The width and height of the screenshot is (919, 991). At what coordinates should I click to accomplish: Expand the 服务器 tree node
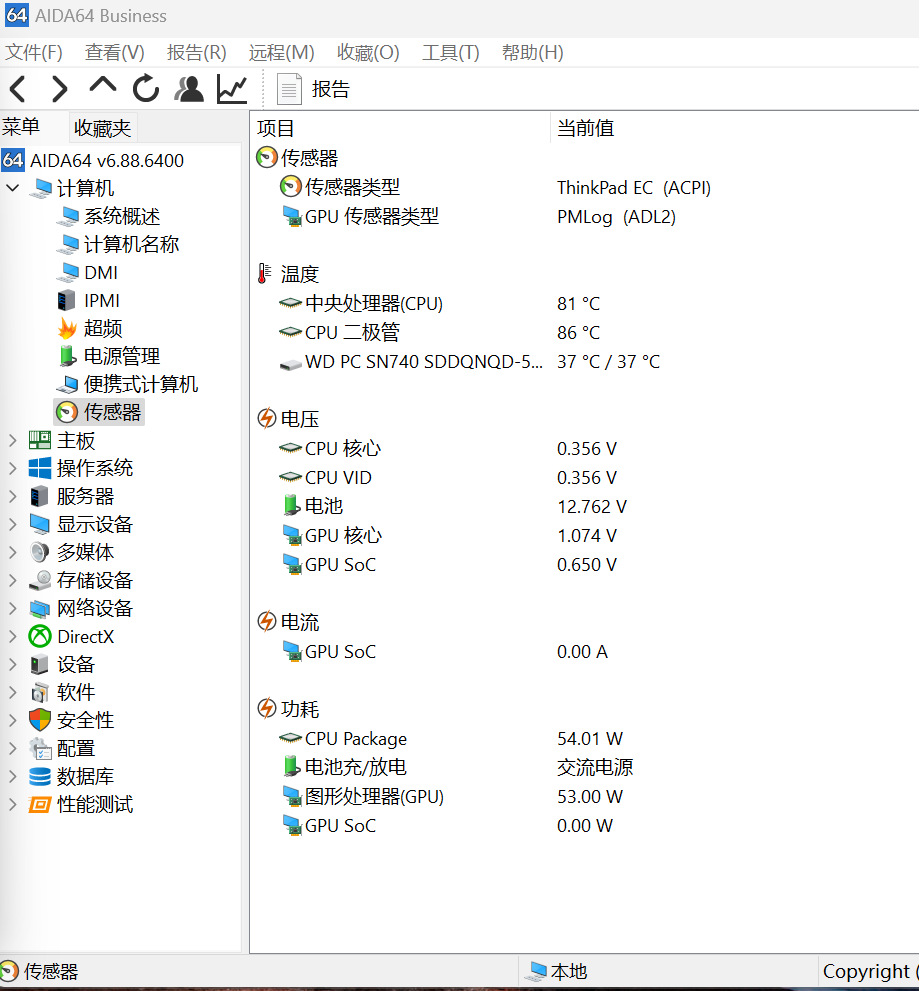(13, 496)
